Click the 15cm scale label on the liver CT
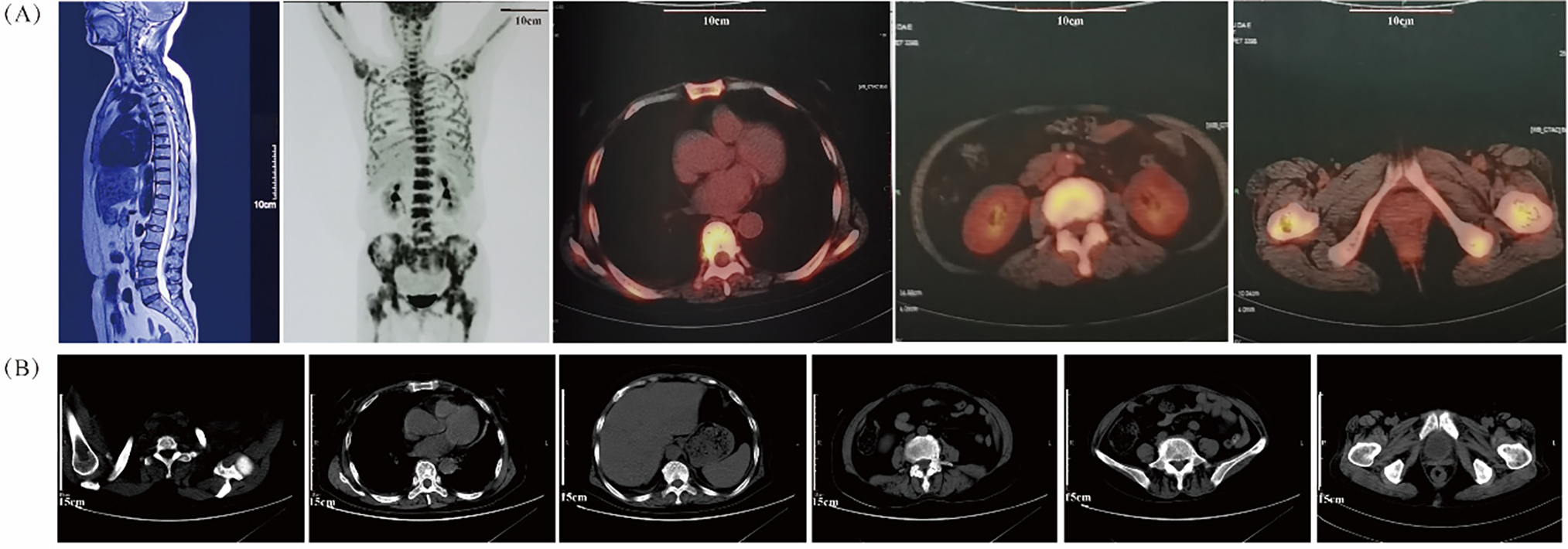Image resolution: width=1568 pixels, height=549 pixels. click(x=573, y=497)
